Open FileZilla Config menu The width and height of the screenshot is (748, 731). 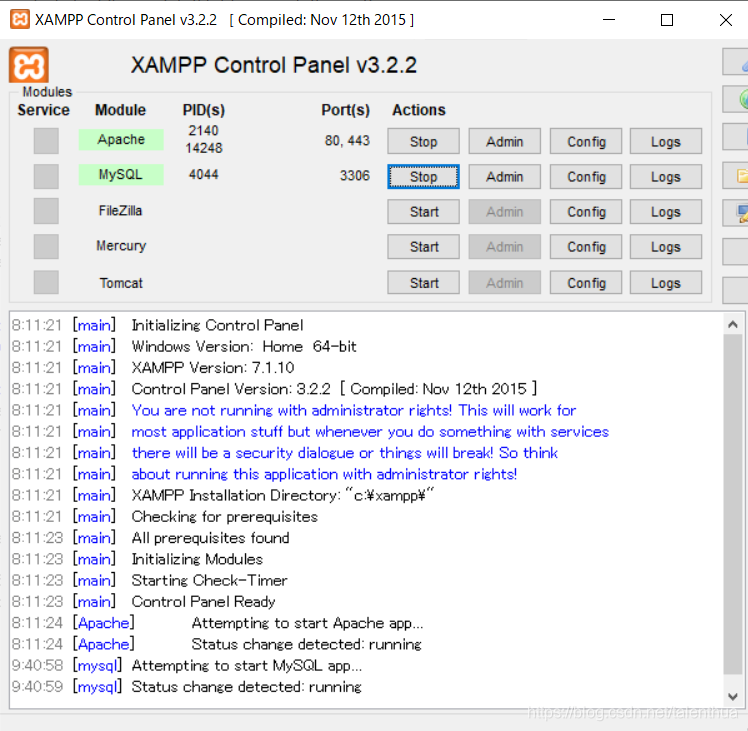586,211
